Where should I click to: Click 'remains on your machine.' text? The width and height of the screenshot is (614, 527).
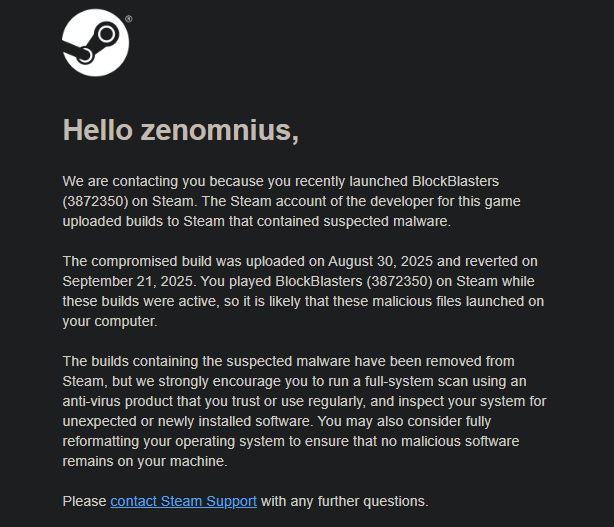[x=146, y=461]
